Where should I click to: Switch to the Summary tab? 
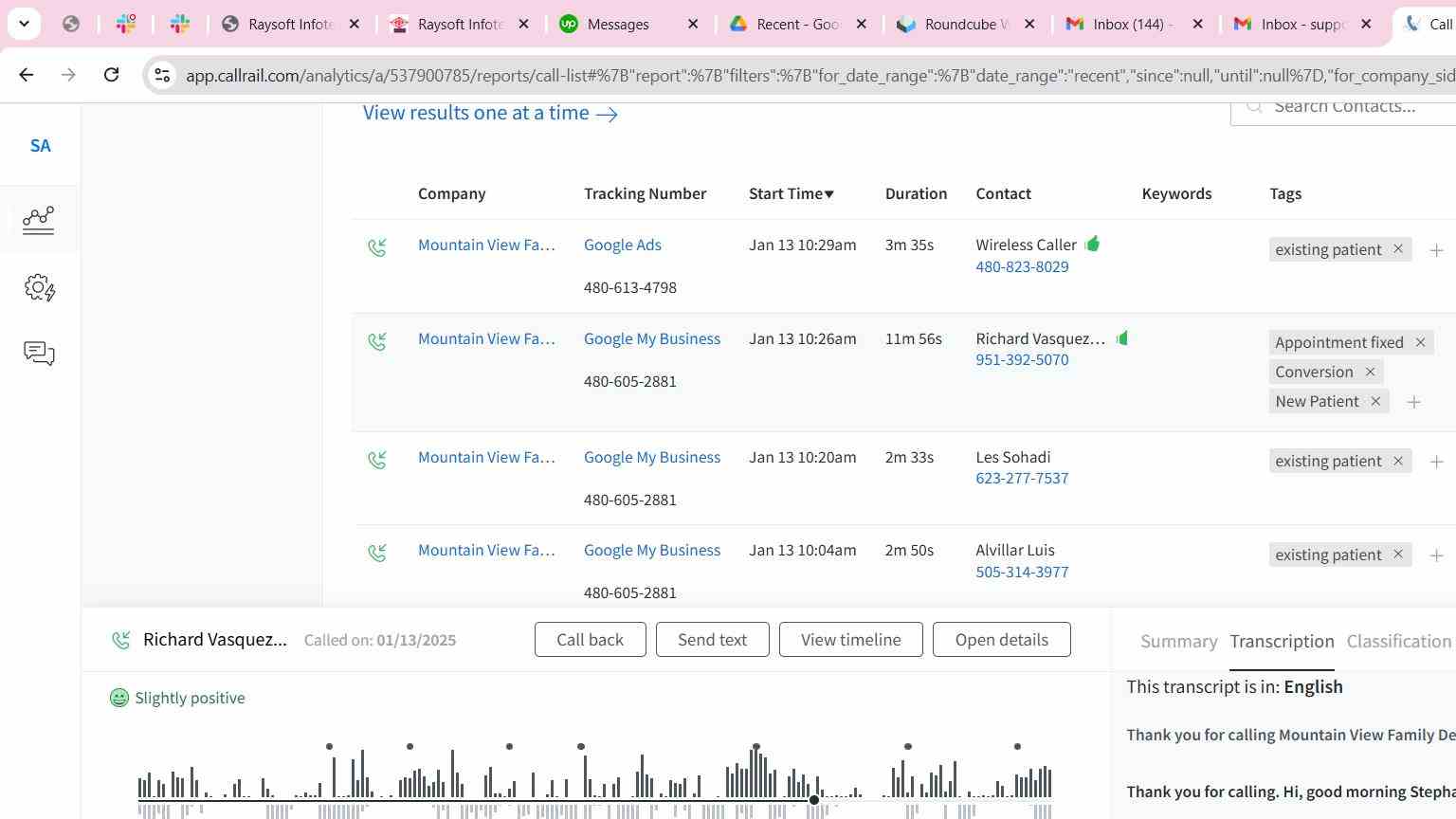(1178, 641)
